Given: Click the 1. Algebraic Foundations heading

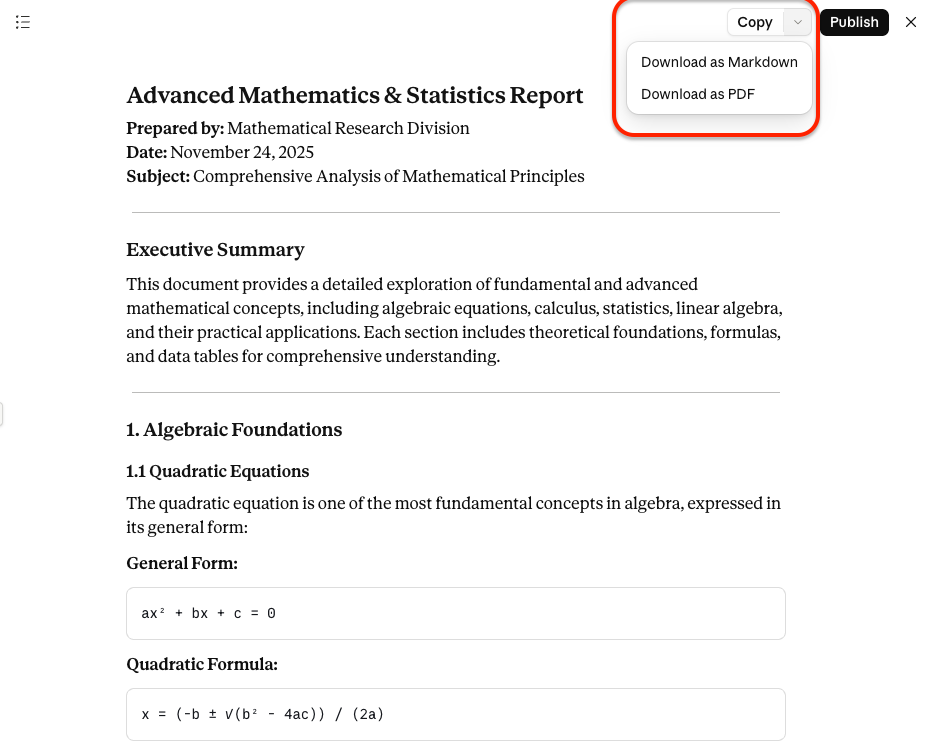Looking at the screenshot, I should [234, 429].
